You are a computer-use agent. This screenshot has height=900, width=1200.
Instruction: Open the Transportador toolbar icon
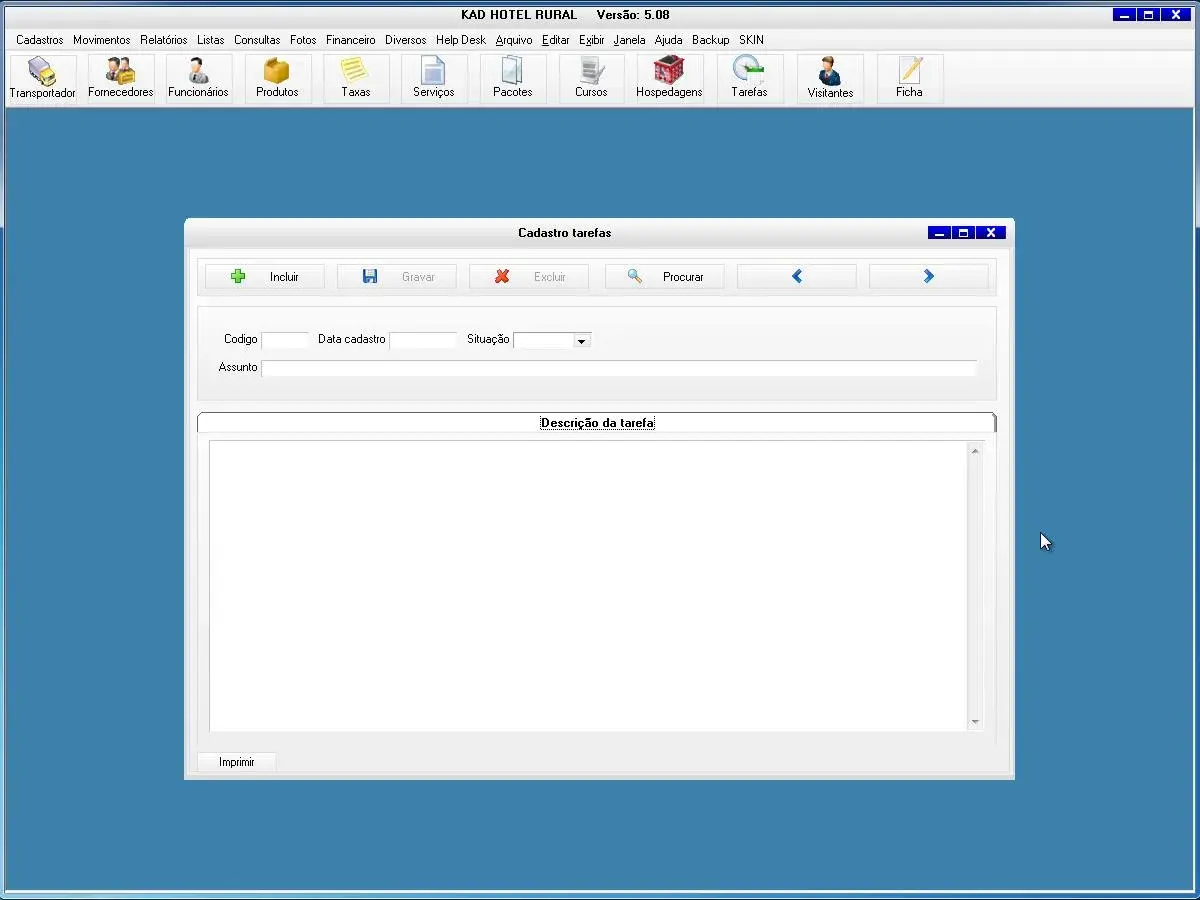point(43,78)
